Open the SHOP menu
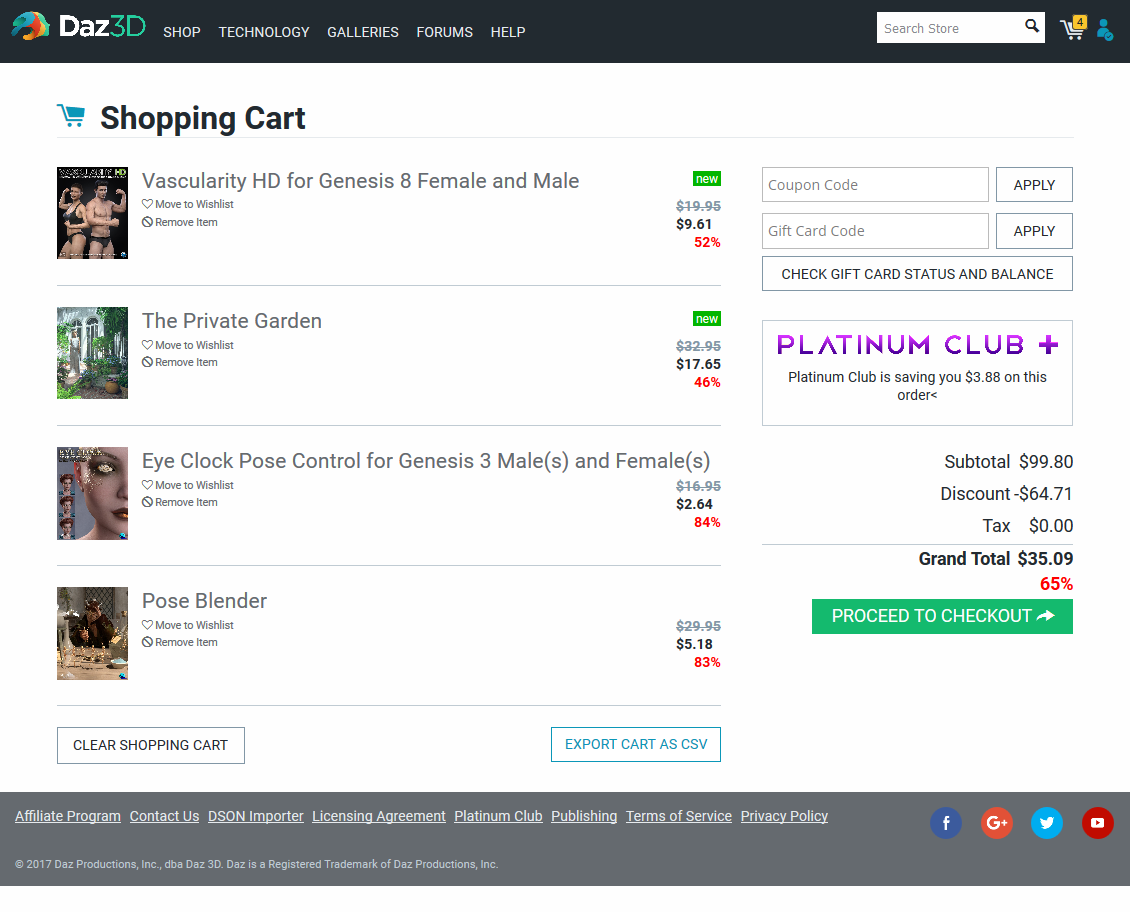The image size is (1130, 912). pyautogui.click(x=182, y=32)
